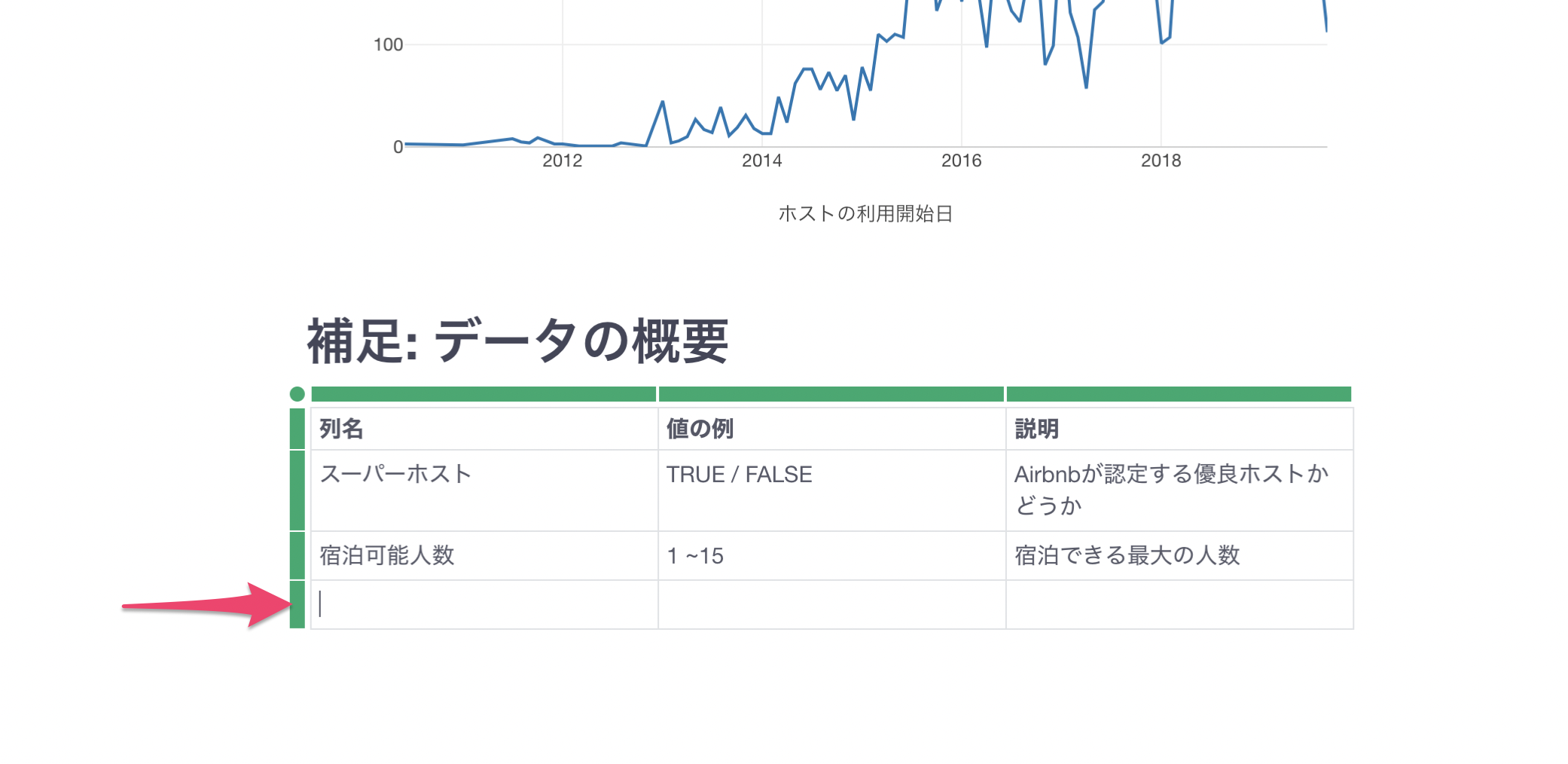1568x764 pixels.
Task: Select the empty last row green handle
Action: point(297,604)
